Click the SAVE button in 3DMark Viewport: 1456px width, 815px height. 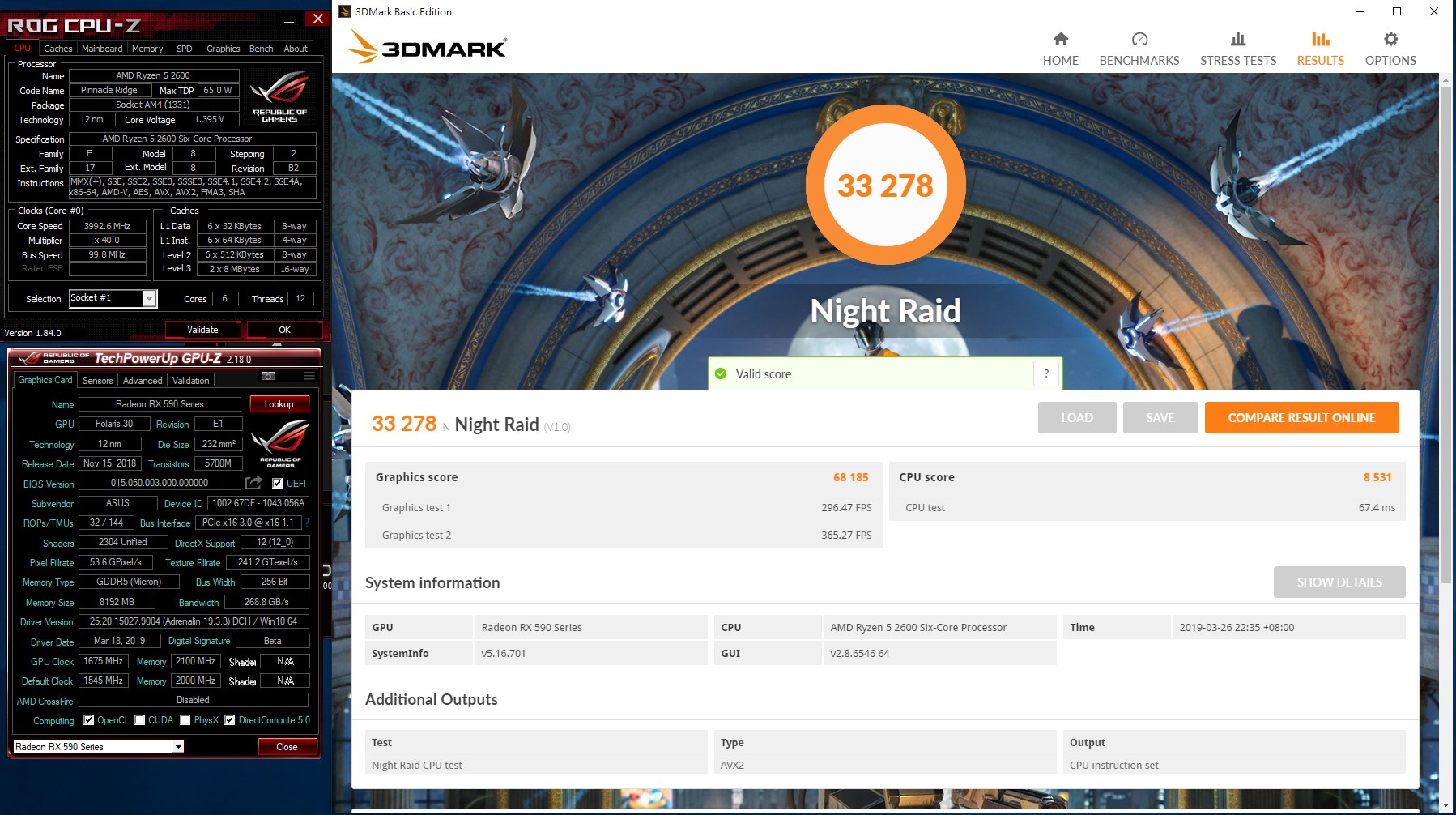[1160, 417]
